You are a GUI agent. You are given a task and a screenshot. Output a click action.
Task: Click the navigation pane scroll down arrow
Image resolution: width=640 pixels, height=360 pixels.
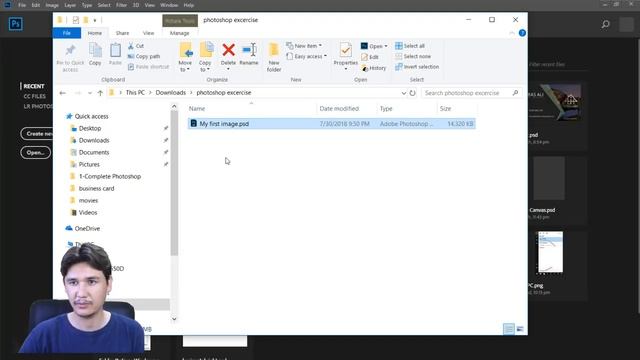pyautogui.click(x=174, y=319)
